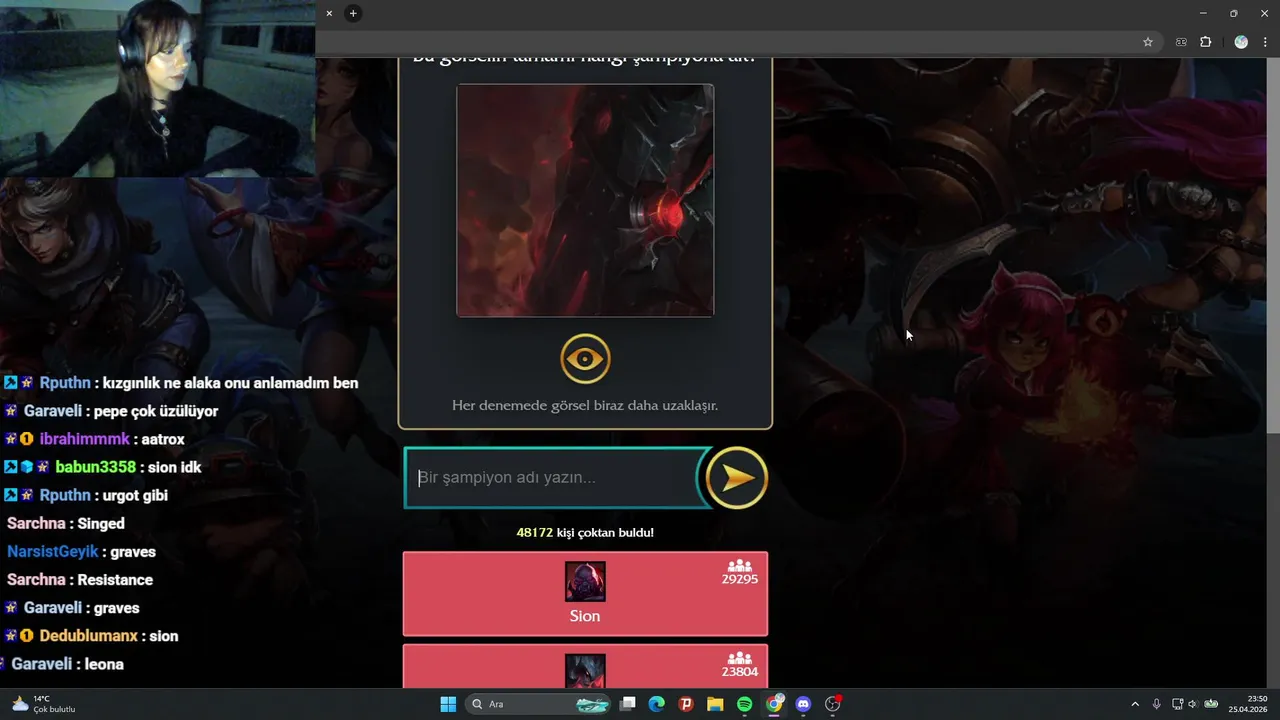Click the page vertical scrollbar
Image resolution: width=1280 pixels, height=720 pixels.
coord(1273,245)
